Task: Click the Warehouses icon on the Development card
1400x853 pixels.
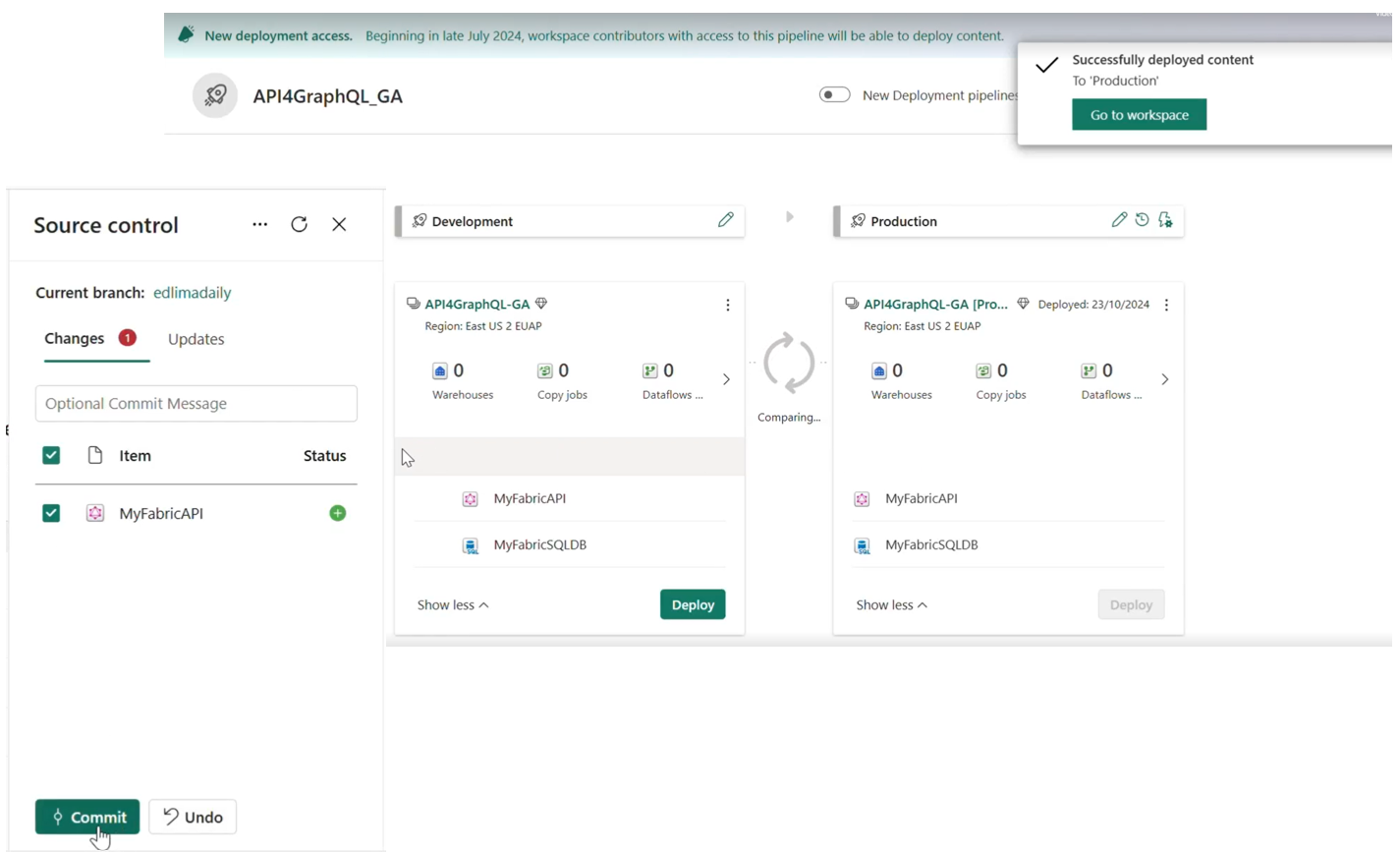Action: 439,370
